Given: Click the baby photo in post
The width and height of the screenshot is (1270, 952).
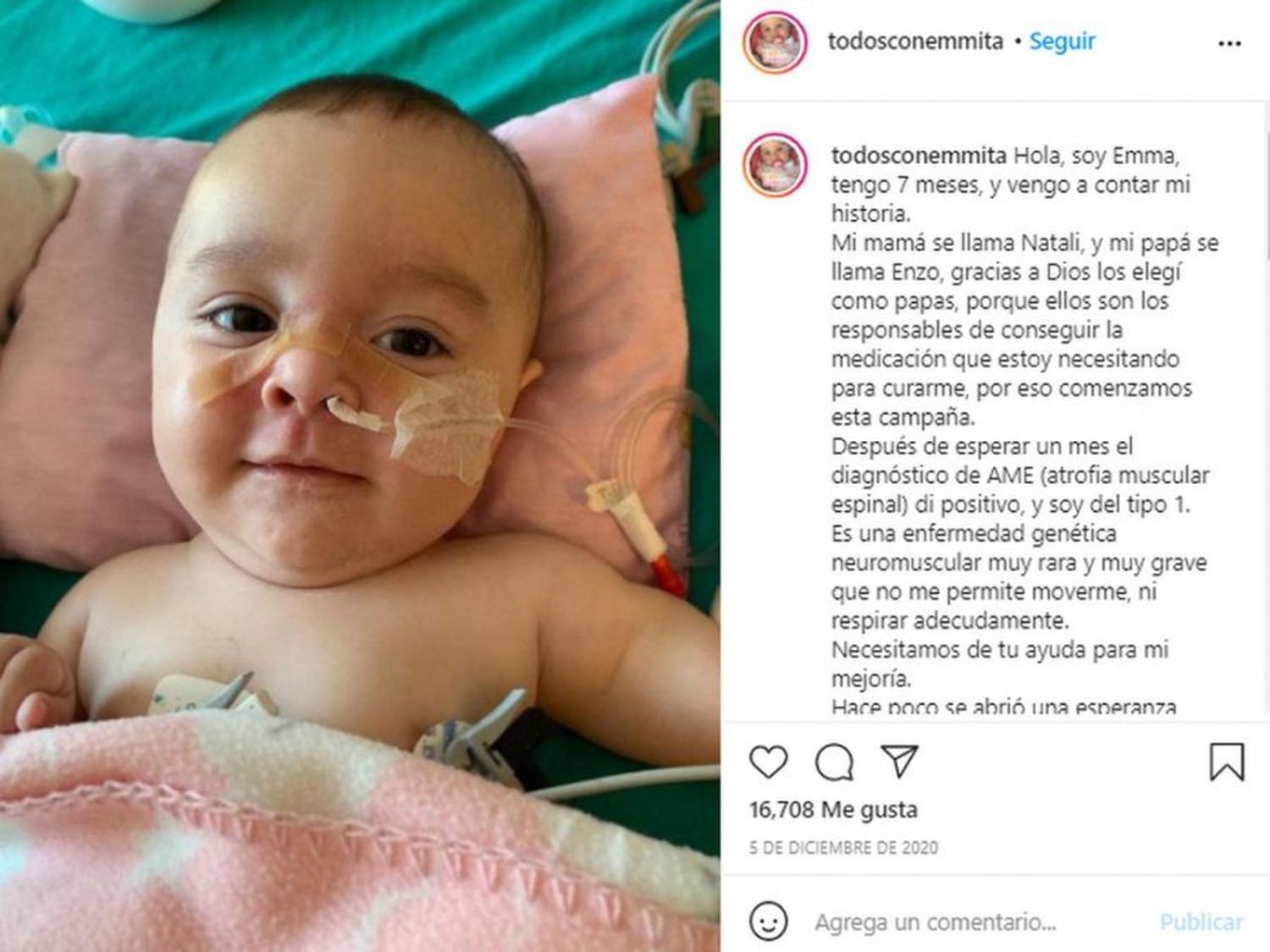Looking at the screenshot, I should [360, 476].
